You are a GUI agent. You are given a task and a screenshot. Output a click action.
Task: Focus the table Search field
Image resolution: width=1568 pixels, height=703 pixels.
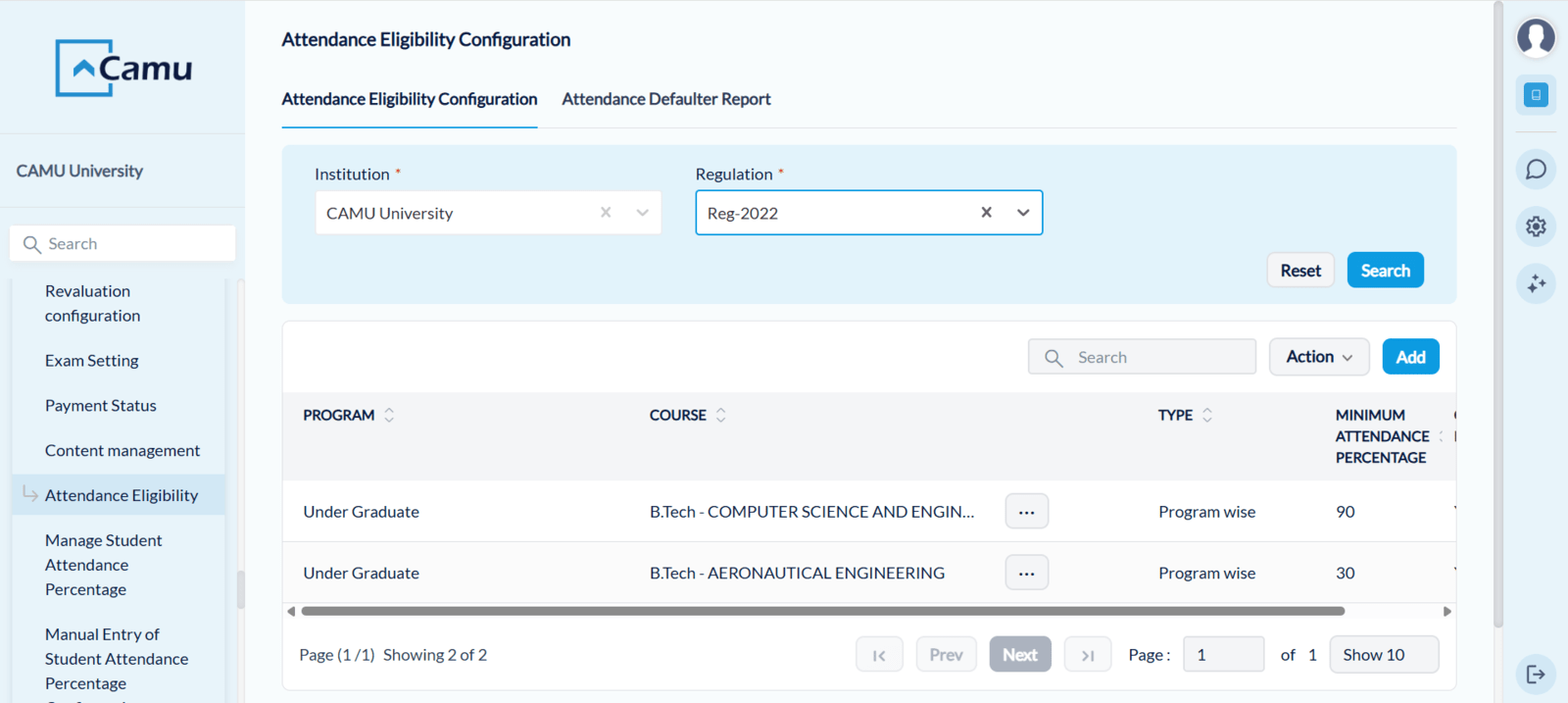click(1143, 357)
